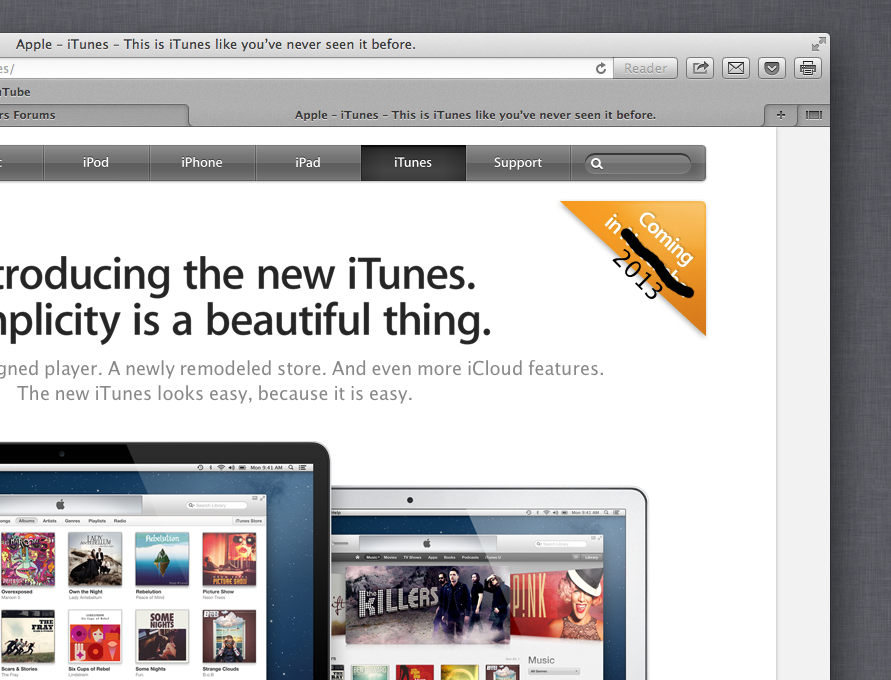Click the Genres tab in iTunes library
The width and height of the screenshot is (891, 680).
click(72, 521)
